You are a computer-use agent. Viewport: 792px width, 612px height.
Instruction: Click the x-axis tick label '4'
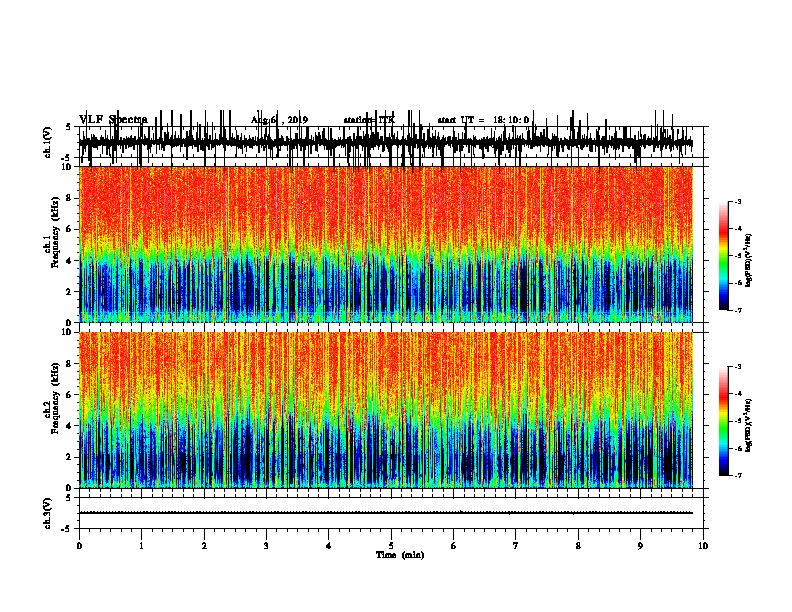point(329,546)
